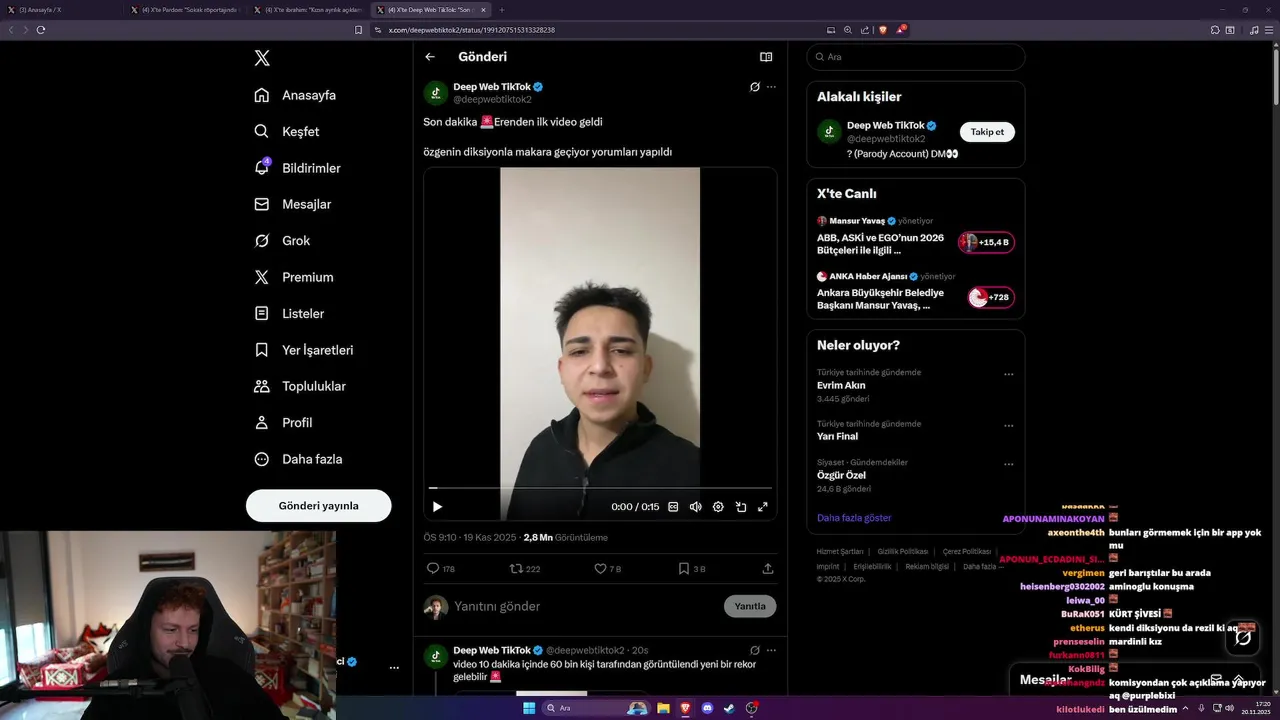Open video playback settings gear
Image resolution: width=1280 pixels, height=720 pixels.
point(718,507)
